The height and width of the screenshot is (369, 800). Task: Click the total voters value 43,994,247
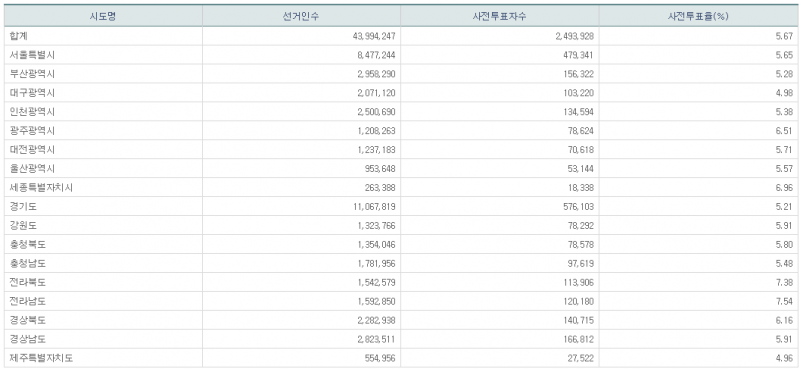pos(374,36)
